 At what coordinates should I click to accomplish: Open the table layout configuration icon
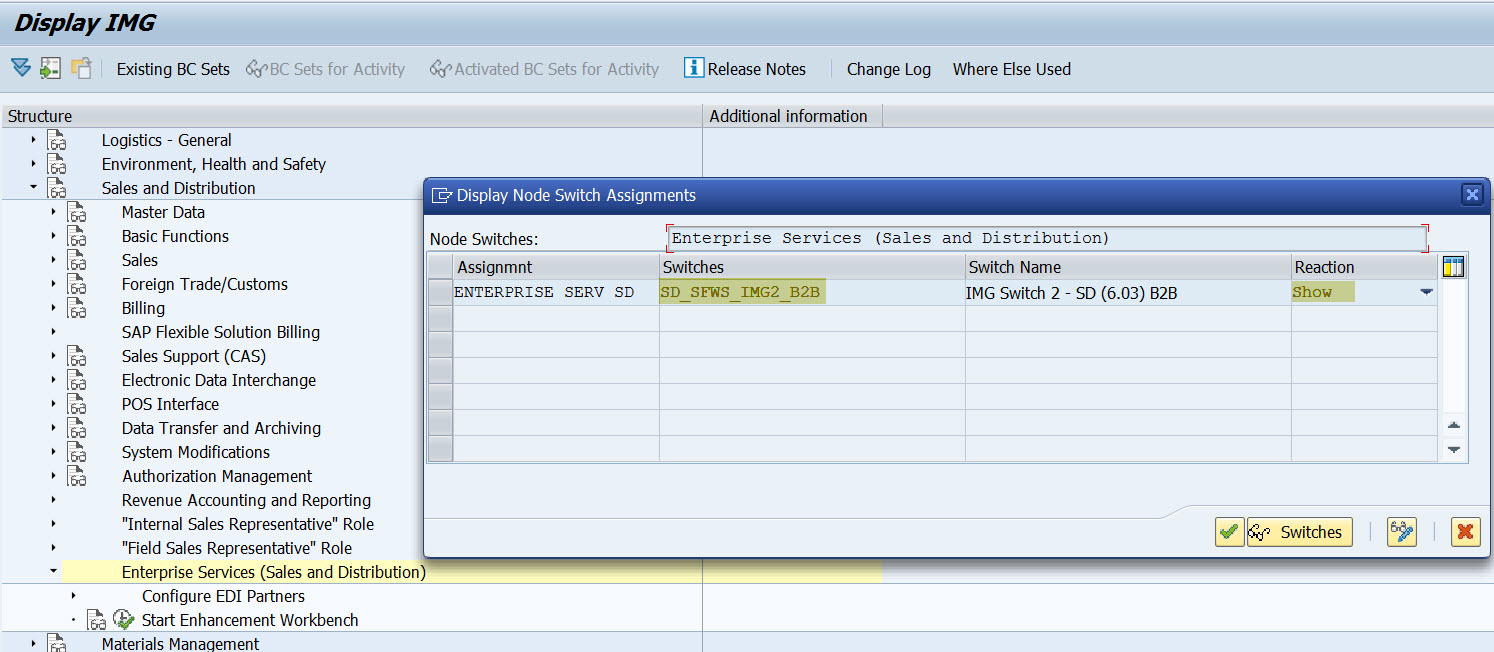click(1454, 267)
